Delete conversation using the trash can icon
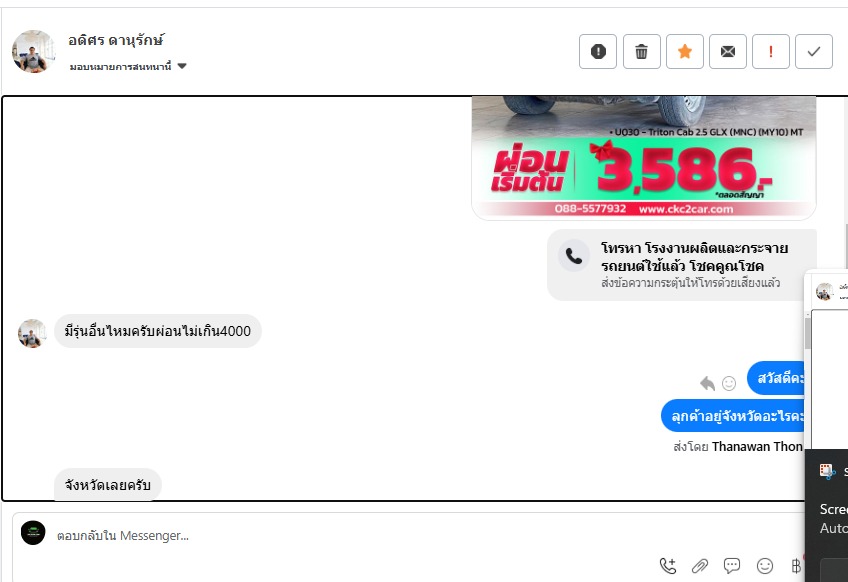Image resolution: width=848 pixels, height=582 pixels. pos(641,51)
